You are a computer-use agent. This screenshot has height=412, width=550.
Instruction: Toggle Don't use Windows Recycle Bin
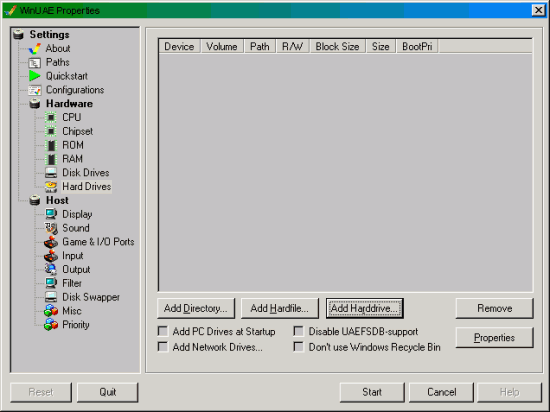(299, 347)
